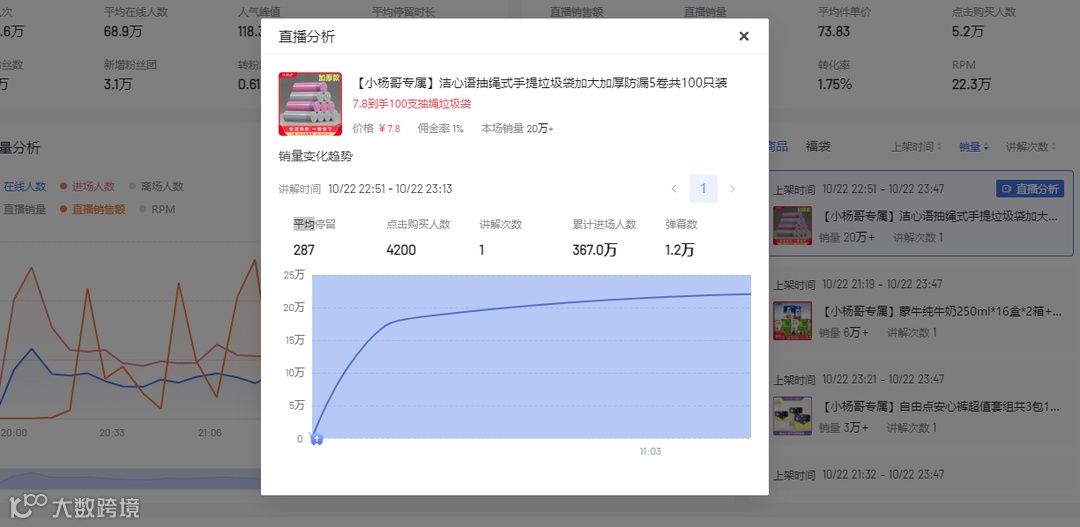This screenshot has height=527, width=1080.
Task: Sort by 销量 in background list
Action: (974, 147)
